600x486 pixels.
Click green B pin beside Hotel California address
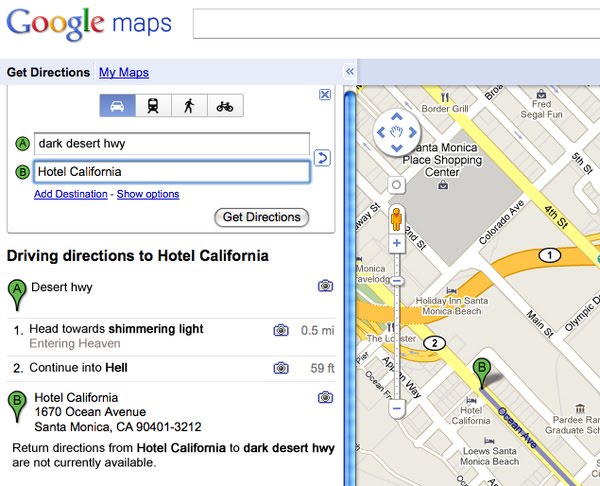pyautogui.click(x=17, y=406)
